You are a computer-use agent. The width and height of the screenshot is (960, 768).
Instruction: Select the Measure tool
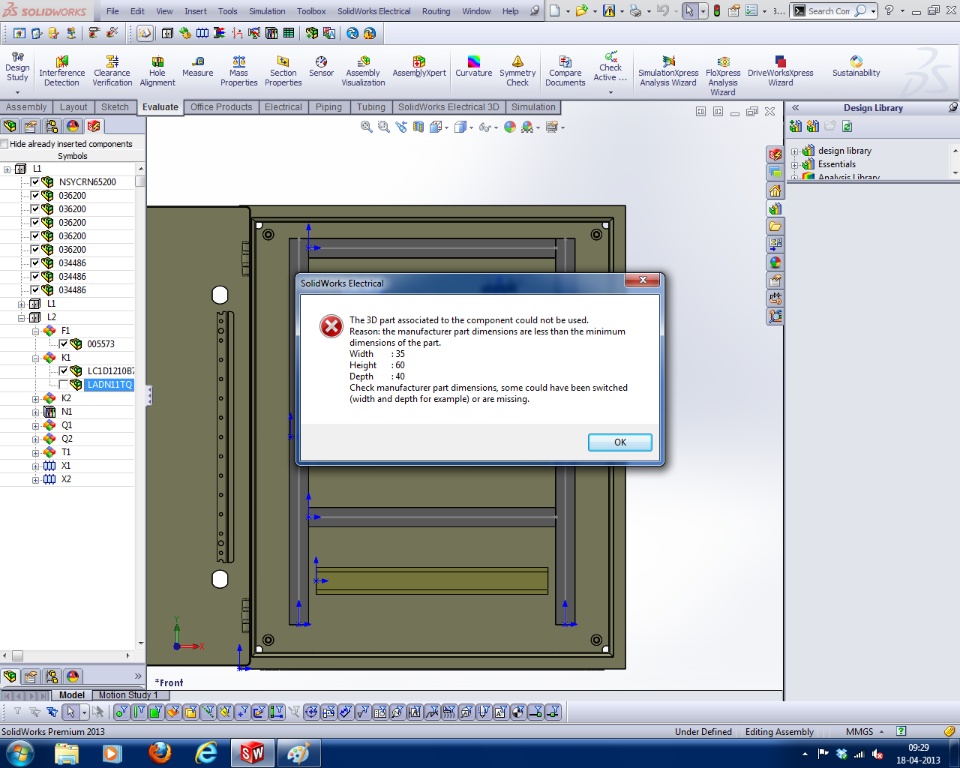[x=198, y=66]
